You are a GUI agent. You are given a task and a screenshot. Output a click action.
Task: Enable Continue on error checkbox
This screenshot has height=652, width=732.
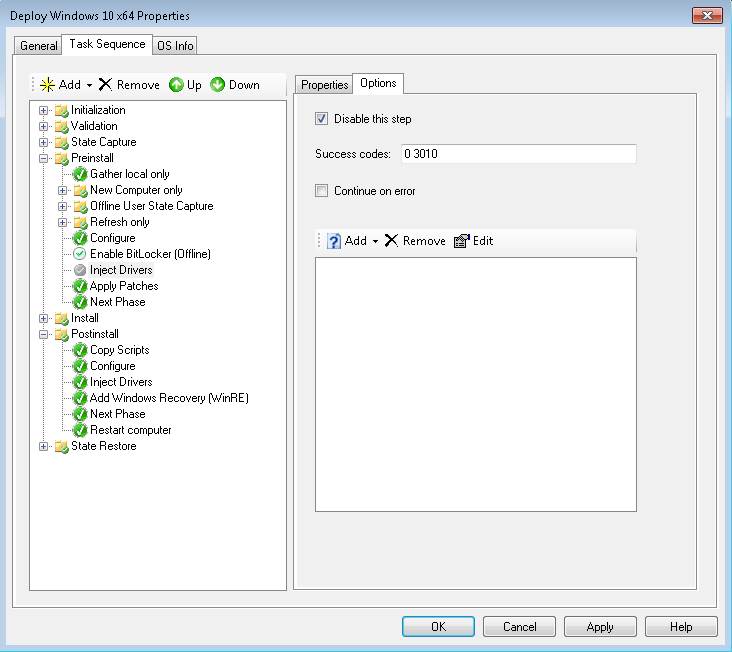(x=321, y=190)
